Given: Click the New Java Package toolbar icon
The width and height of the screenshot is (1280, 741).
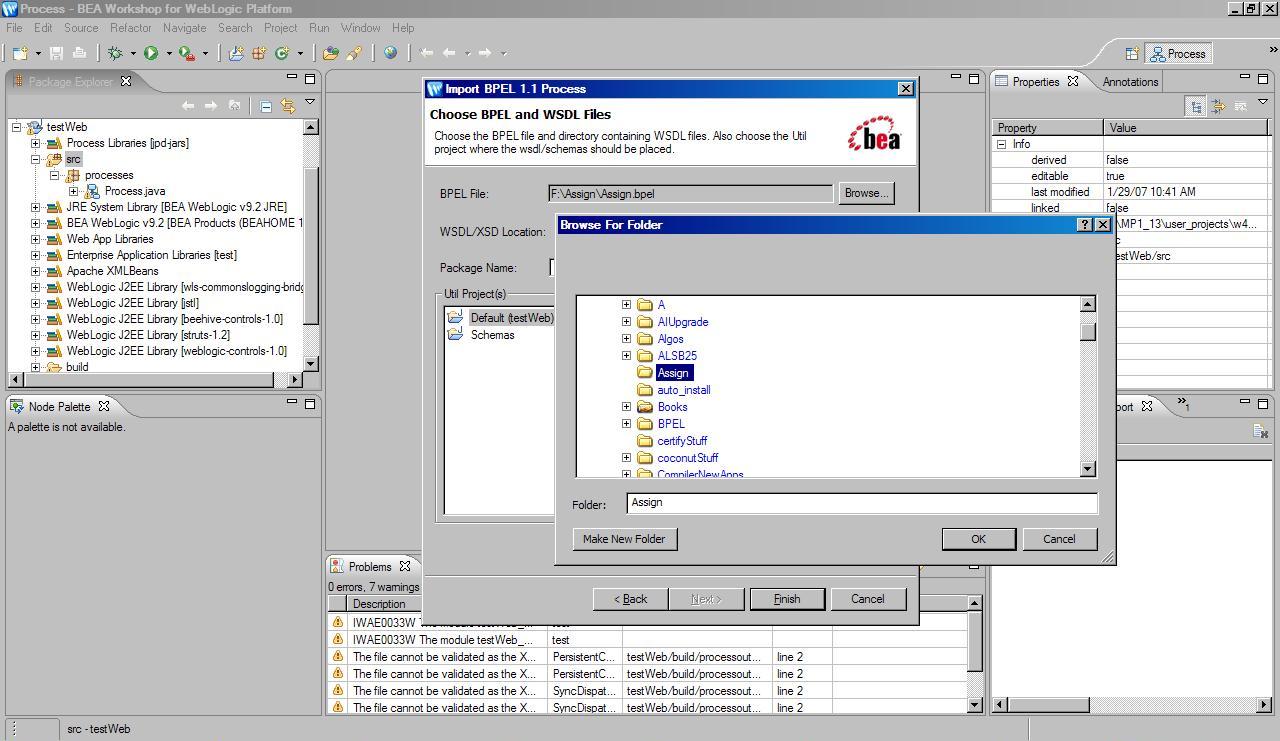Looking at the screenshot, I should coord(259,53).
